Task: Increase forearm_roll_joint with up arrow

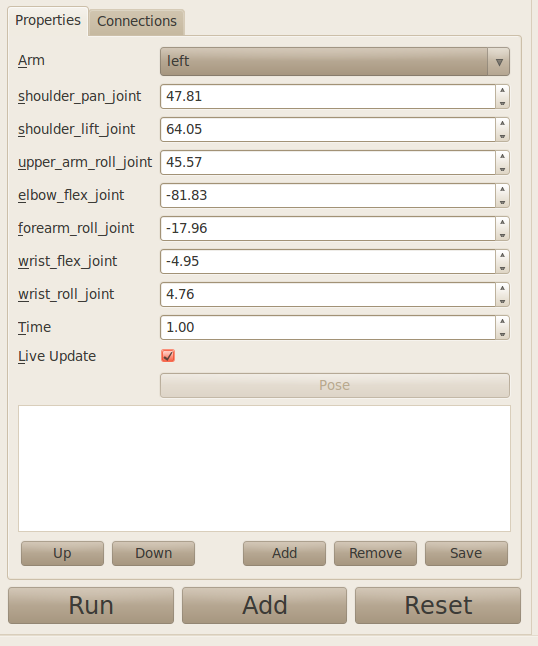Action: click(502, 222)
